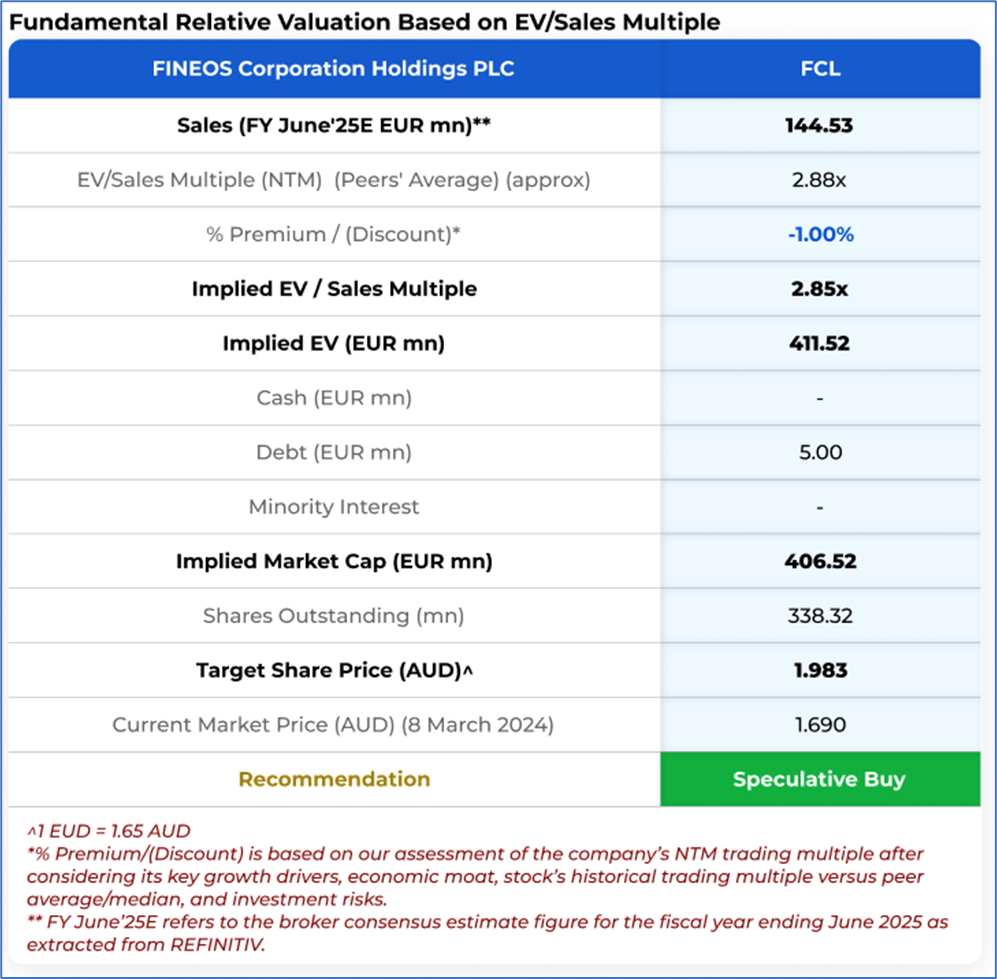Click the 2.85x implied multiple value
The height and width of the screenshot is (979, 997).
pos(819,289)
